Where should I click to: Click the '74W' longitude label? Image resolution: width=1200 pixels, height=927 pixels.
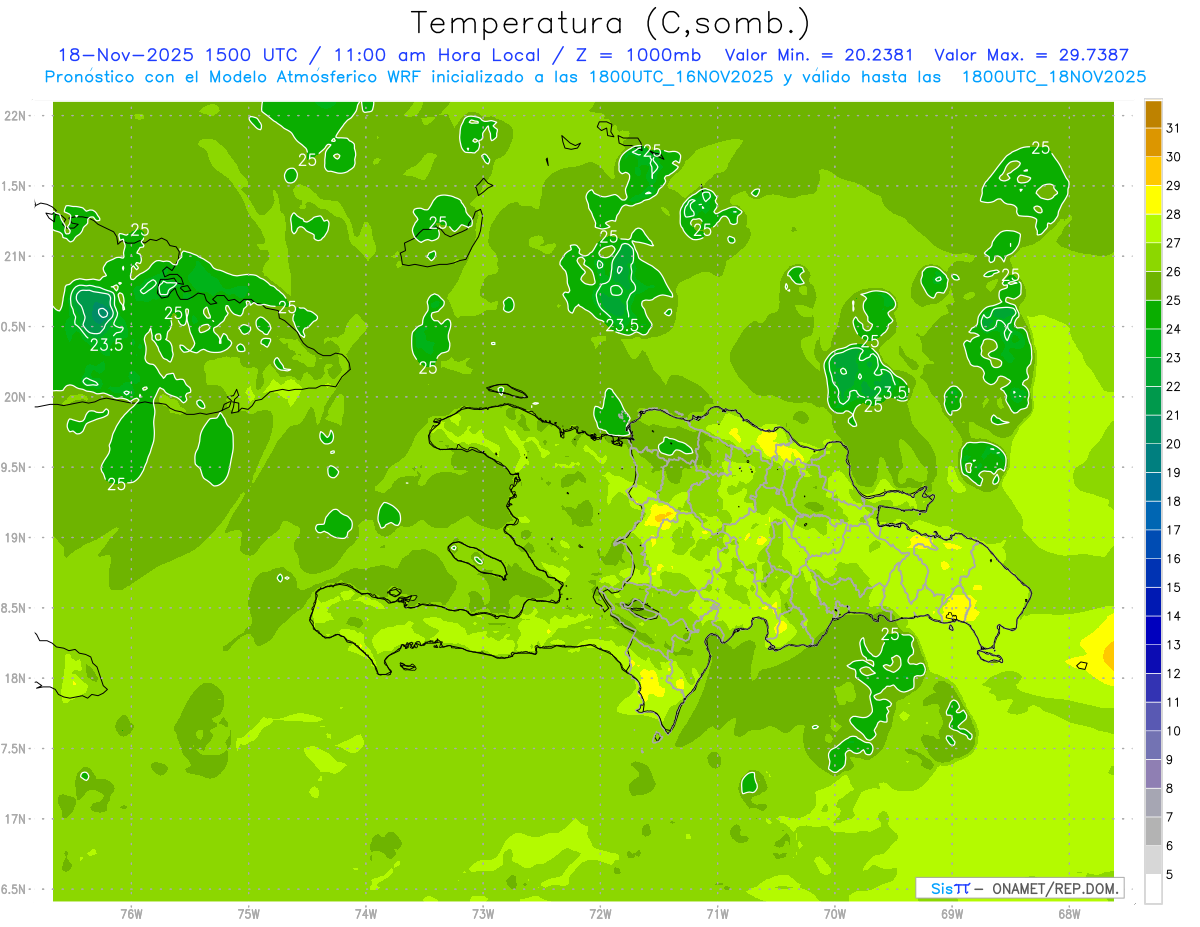click(365, 913)
